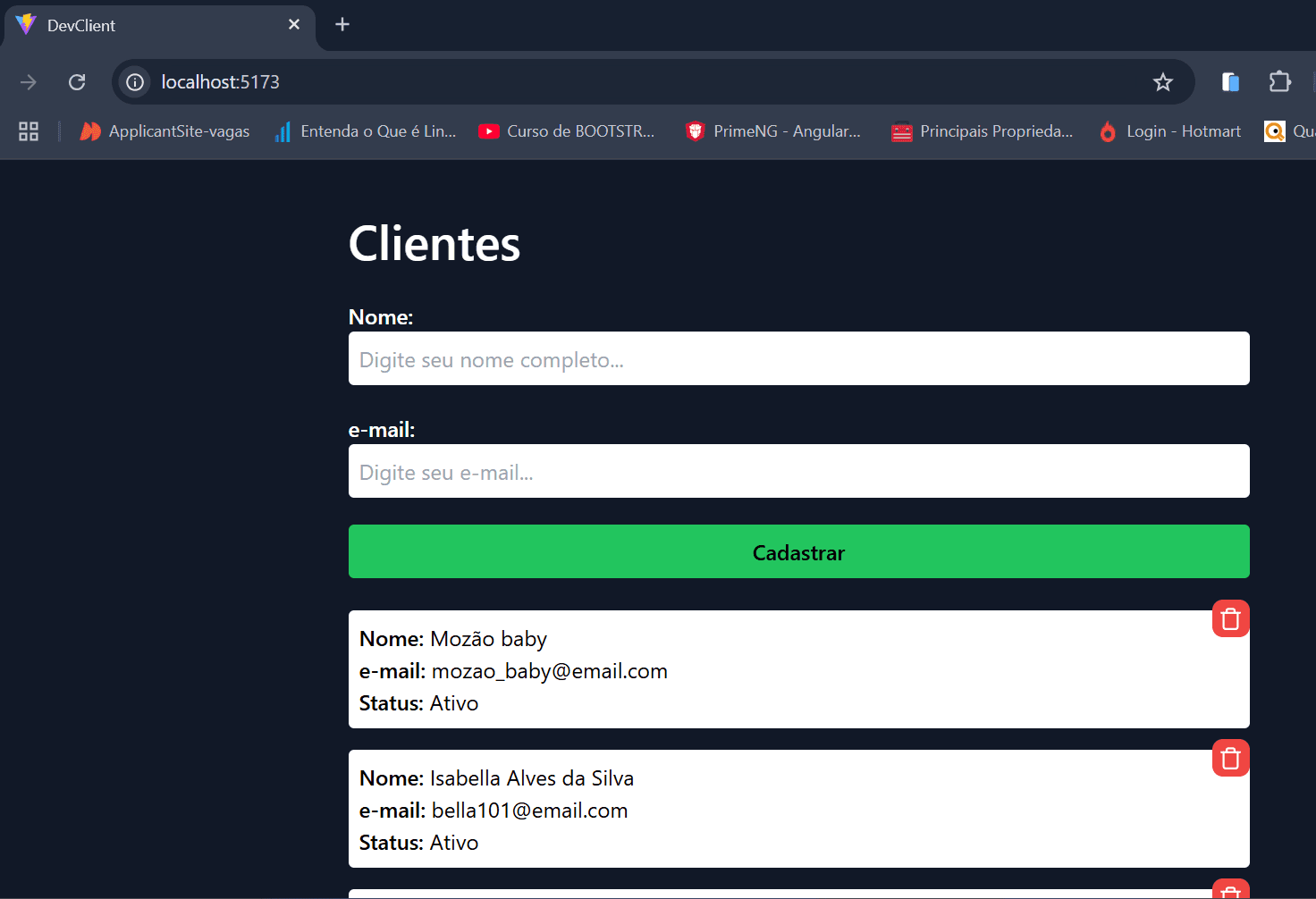The image size is (1316, 899).
Task: Click the name input field
Action: point(798,358)
